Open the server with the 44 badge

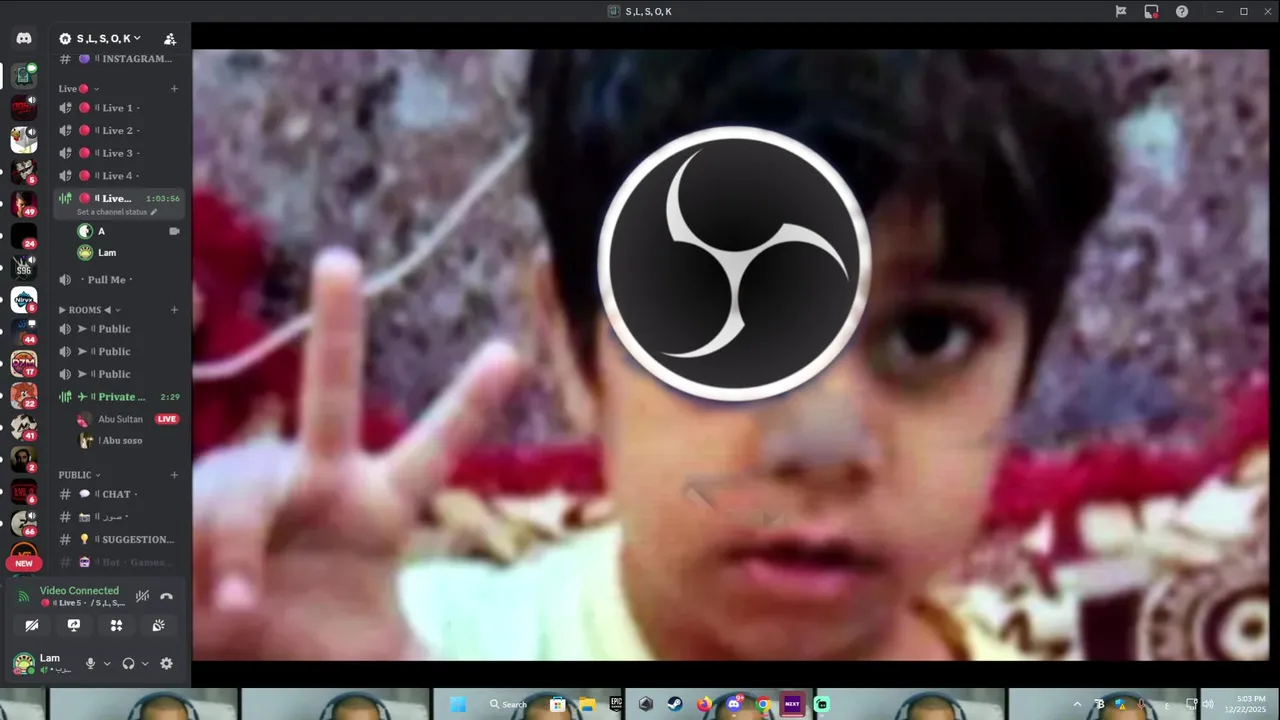(24, 332)
